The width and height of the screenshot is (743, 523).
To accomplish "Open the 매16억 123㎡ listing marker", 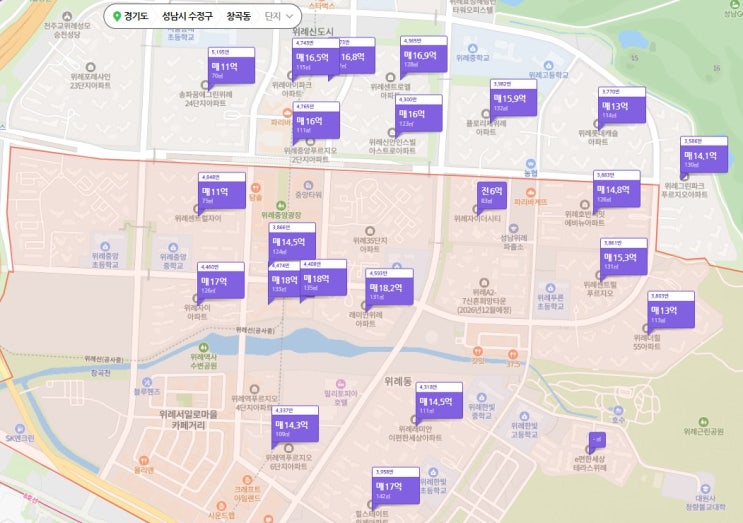I will click(x=418, y=114).
